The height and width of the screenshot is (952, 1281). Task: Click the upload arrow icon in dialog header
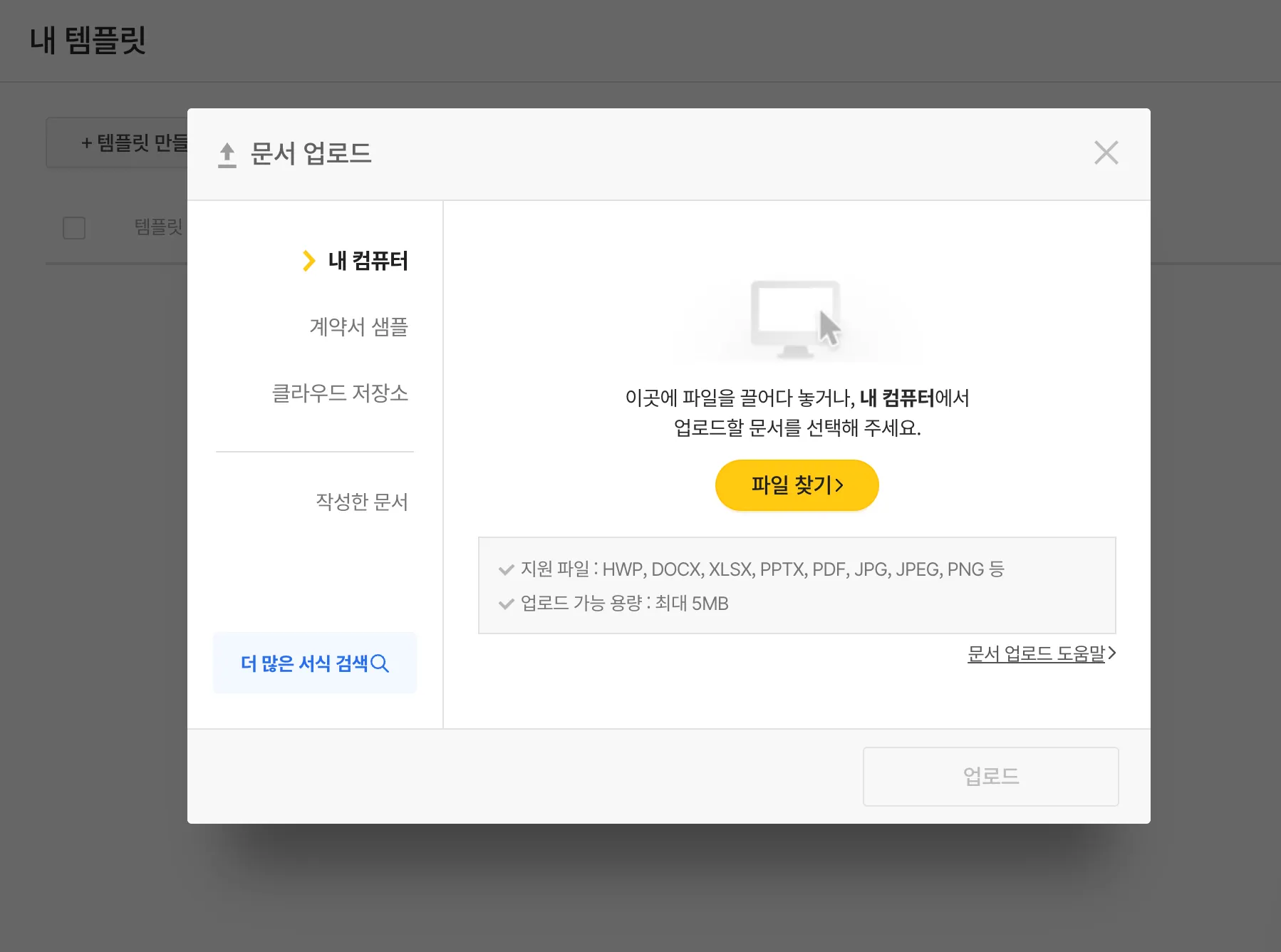click(x=227, y=155)
